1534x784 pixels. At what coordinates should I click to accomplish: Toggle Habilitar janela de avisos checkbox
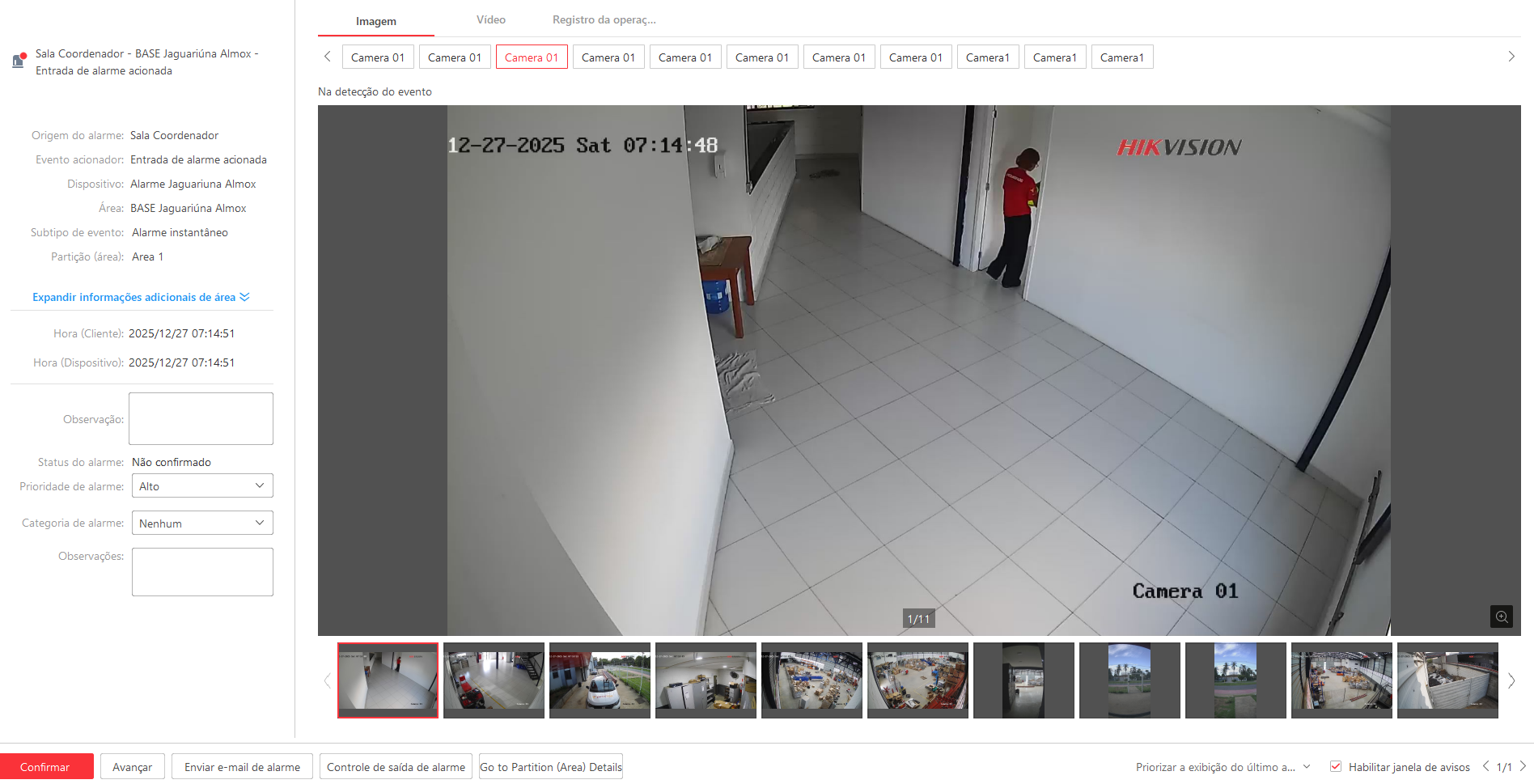1336,767
